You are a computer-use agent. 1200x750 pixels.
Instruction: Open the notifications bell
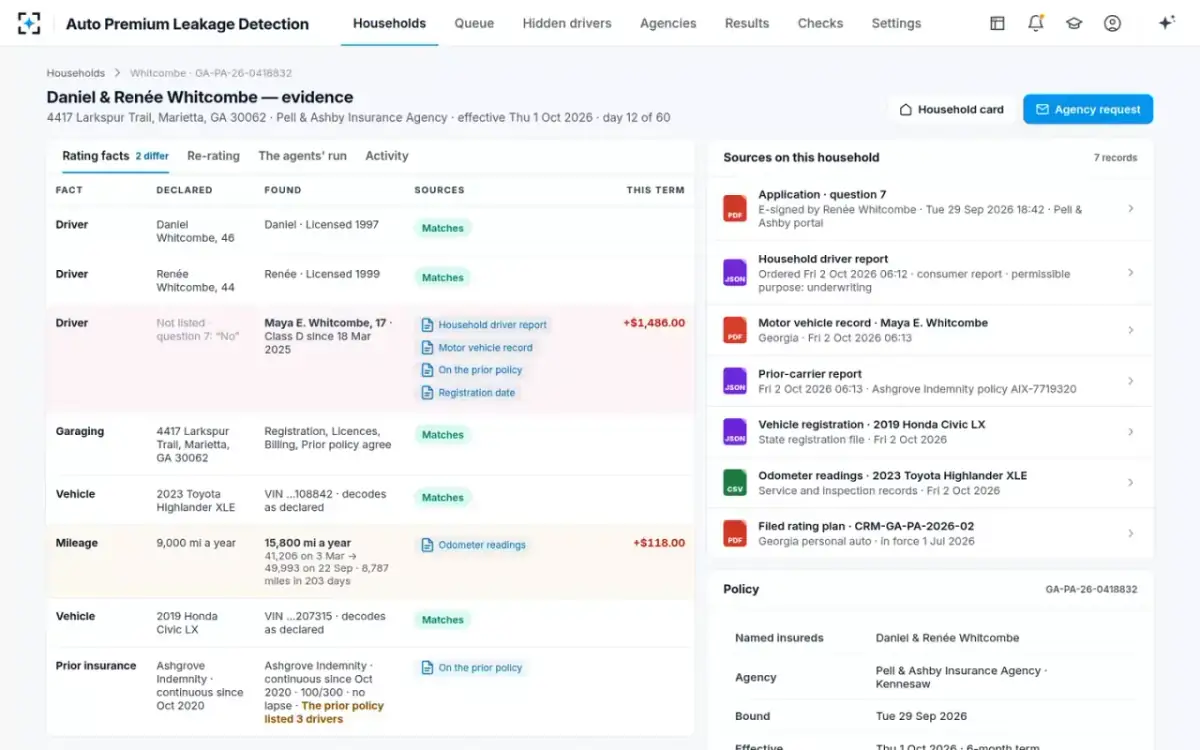point(1036,23)
